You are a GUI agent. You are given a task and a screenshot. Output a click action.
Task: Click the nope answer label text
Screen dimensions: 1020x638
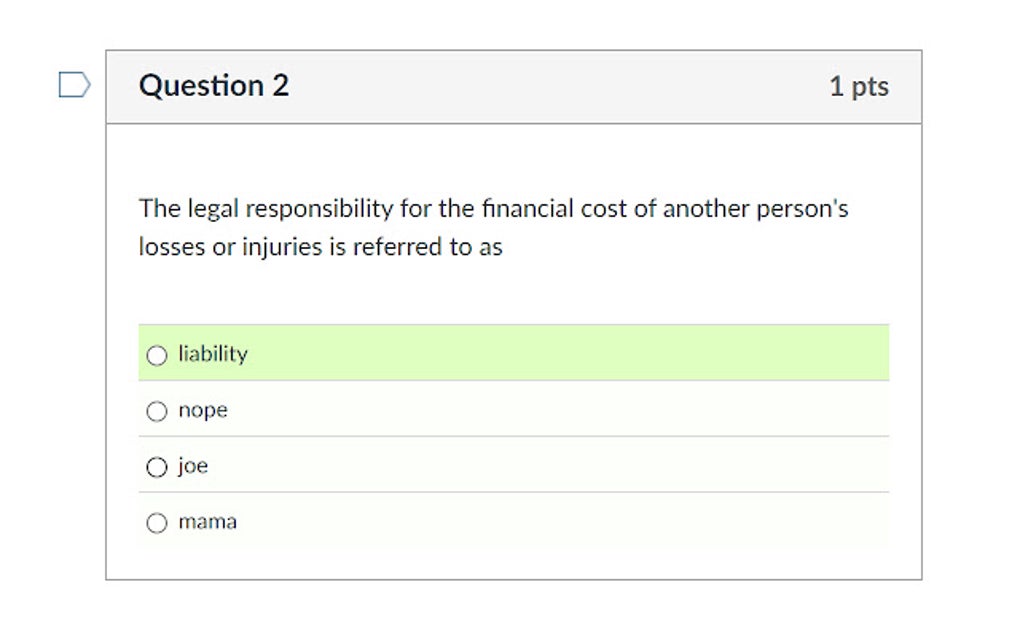[x=203, y=410]
